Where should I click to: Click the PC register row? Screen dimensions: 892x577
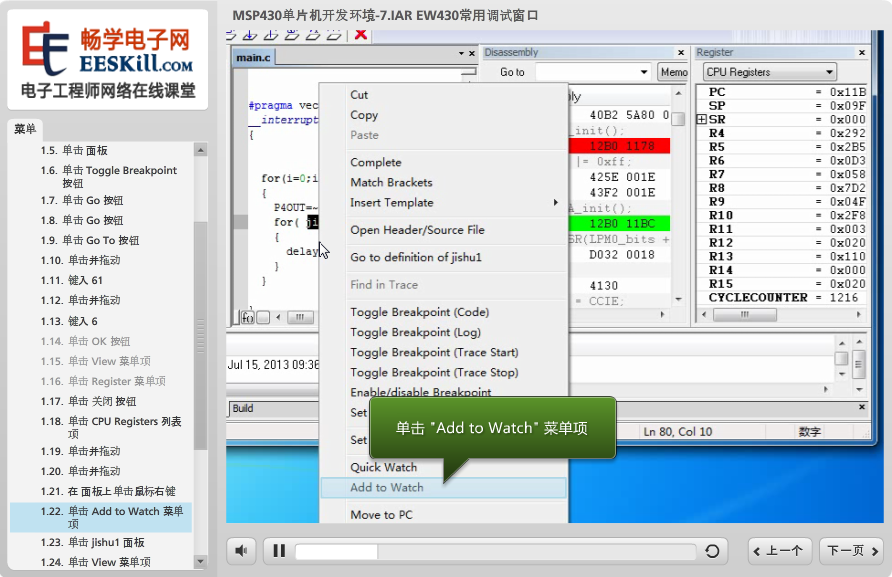[x=782, y=92]
